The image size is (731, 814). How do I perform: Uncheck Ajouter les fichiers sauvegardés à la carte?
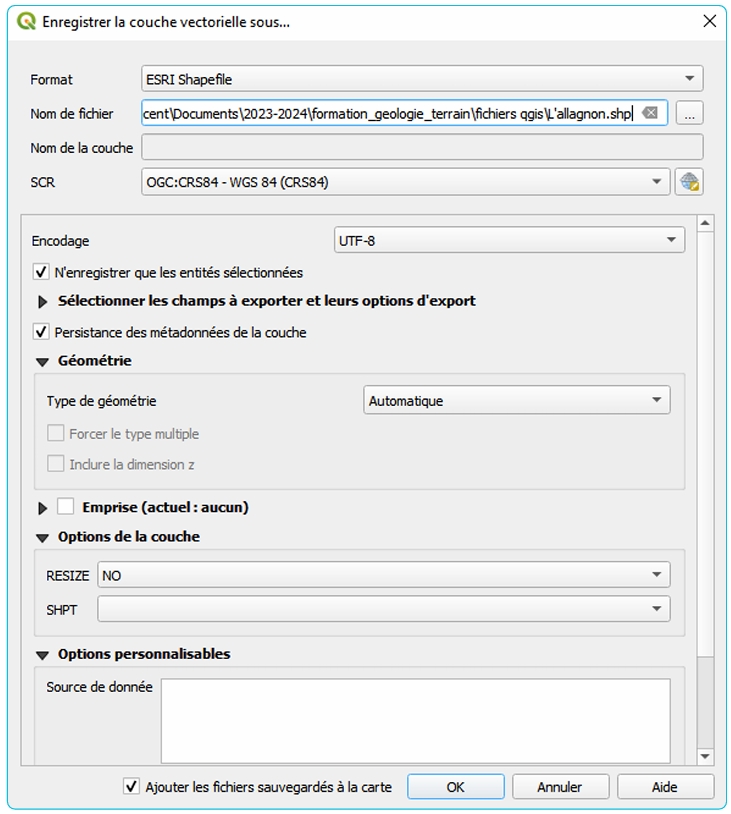[x=131, y=787]
